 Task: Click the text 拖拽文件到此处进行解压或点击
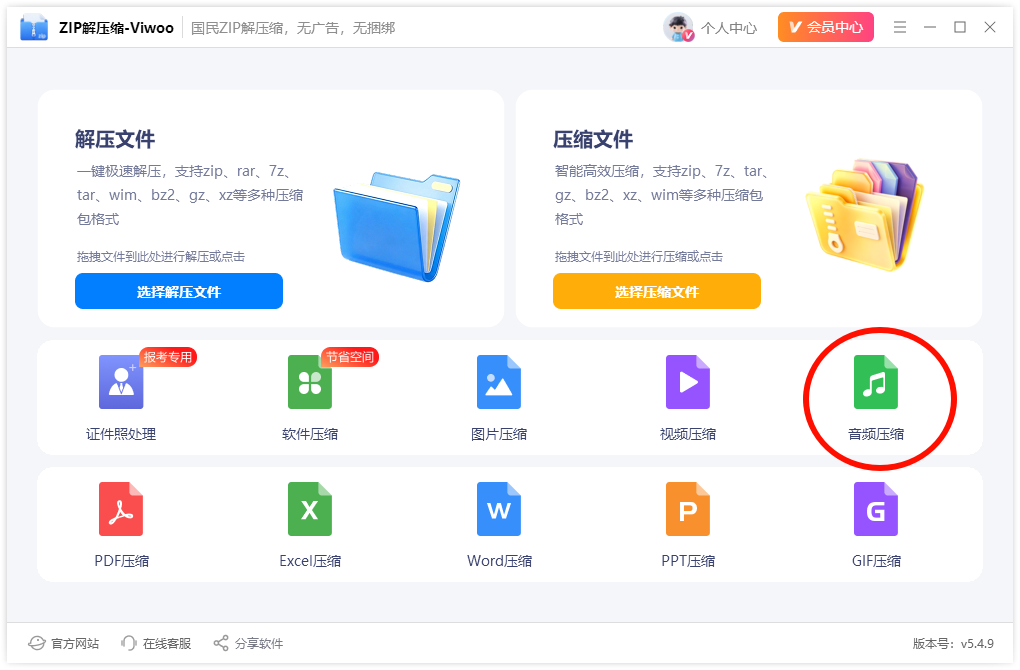coord(161,256)
